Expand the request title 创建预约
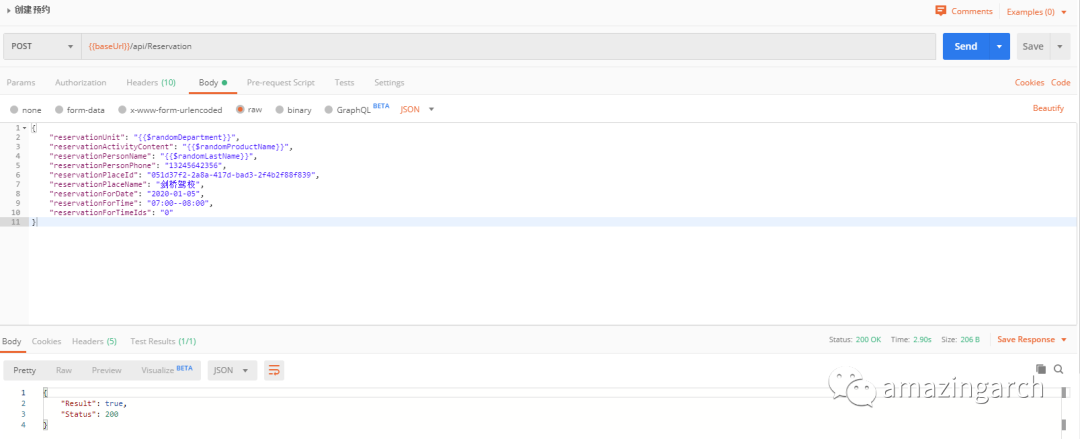Viewport: 1080px width, 439px height. pos(8,10)
